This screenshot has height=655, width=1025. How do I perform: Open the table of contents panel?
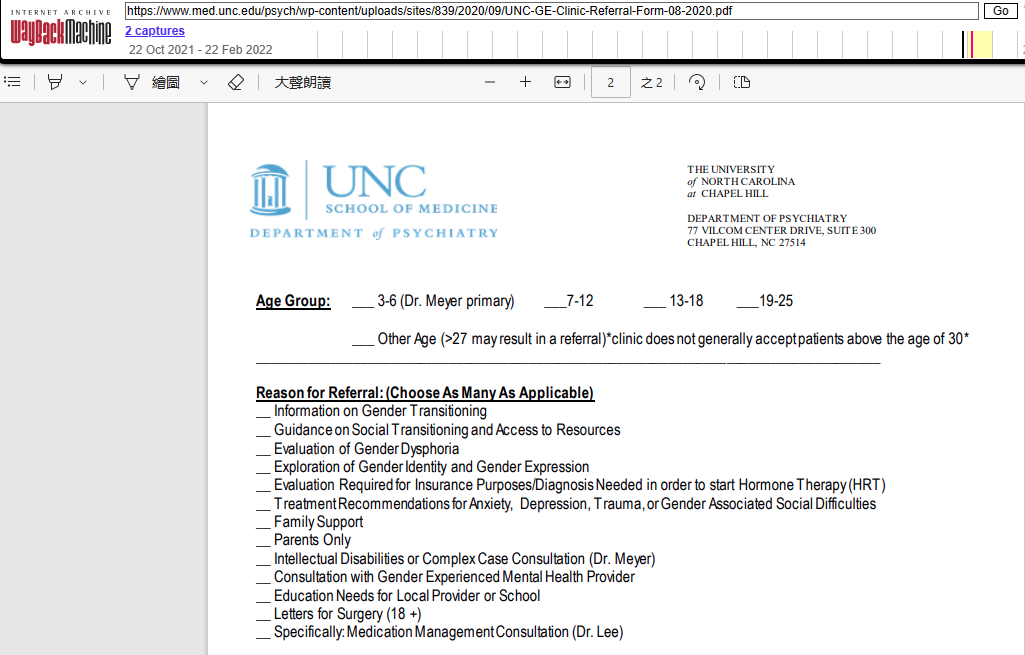click(x=12, y=82)
